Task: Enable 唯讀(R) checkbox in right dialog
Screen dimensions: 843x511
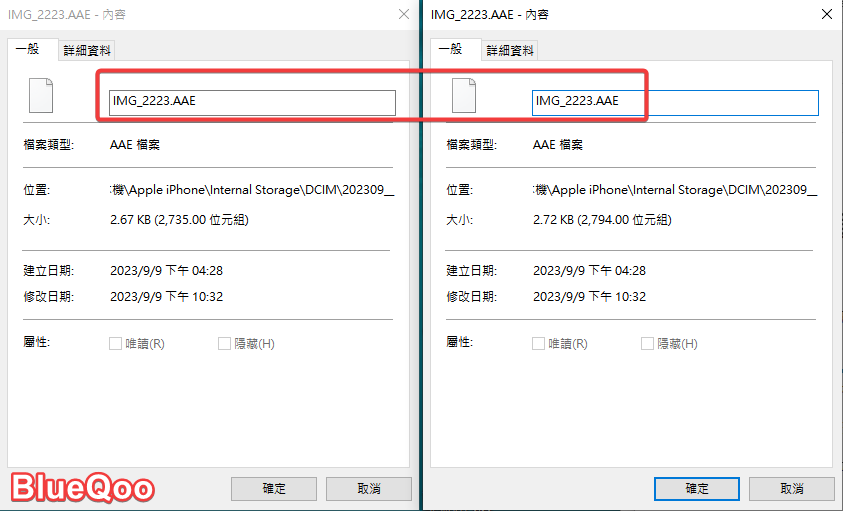Action: [x=539, y=344]
